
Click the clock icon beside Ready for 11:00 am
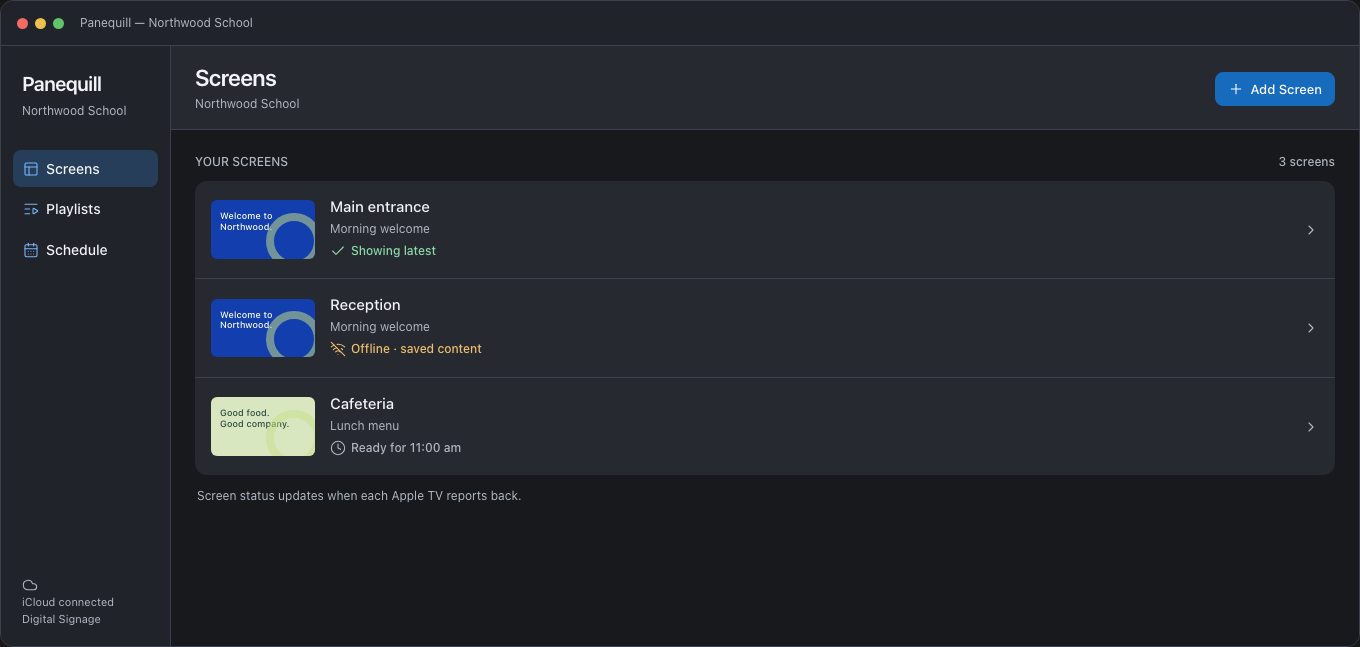(x=338, y=448)
